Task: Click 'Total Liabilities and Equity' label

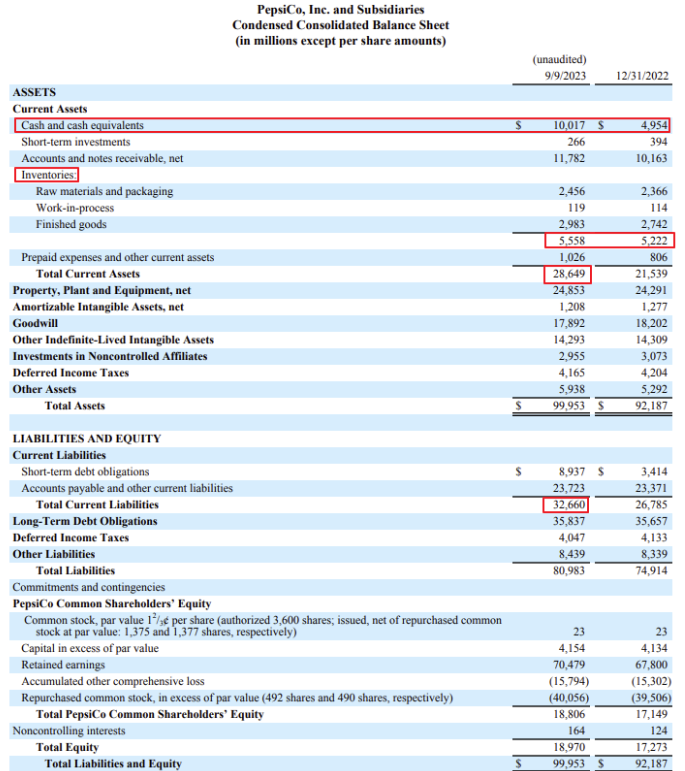Action: [113, 764]
